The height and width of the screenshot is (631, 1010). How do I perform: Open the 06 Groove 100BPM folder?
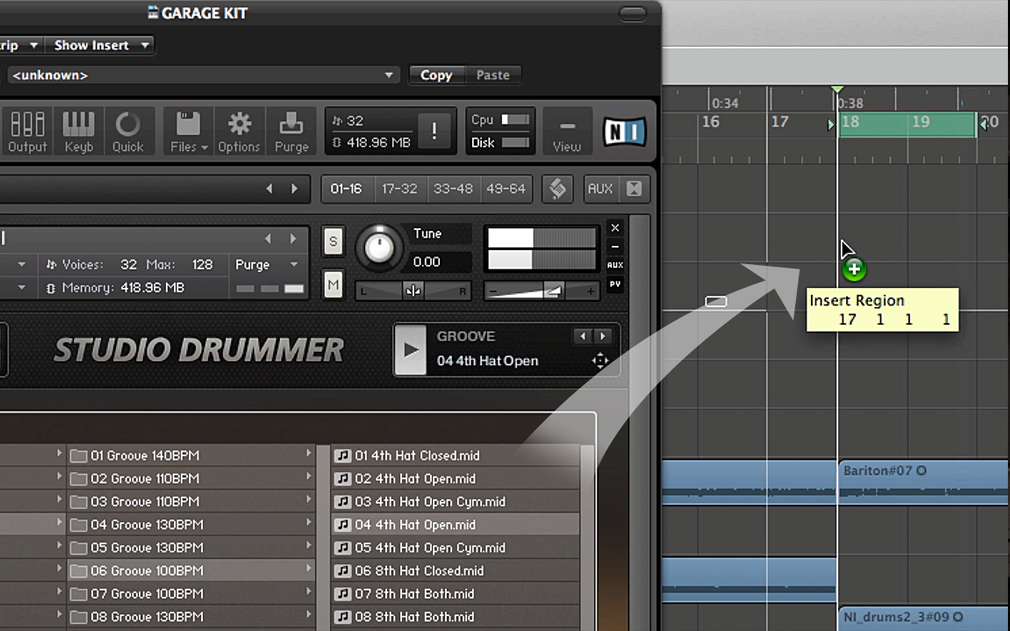189,571
